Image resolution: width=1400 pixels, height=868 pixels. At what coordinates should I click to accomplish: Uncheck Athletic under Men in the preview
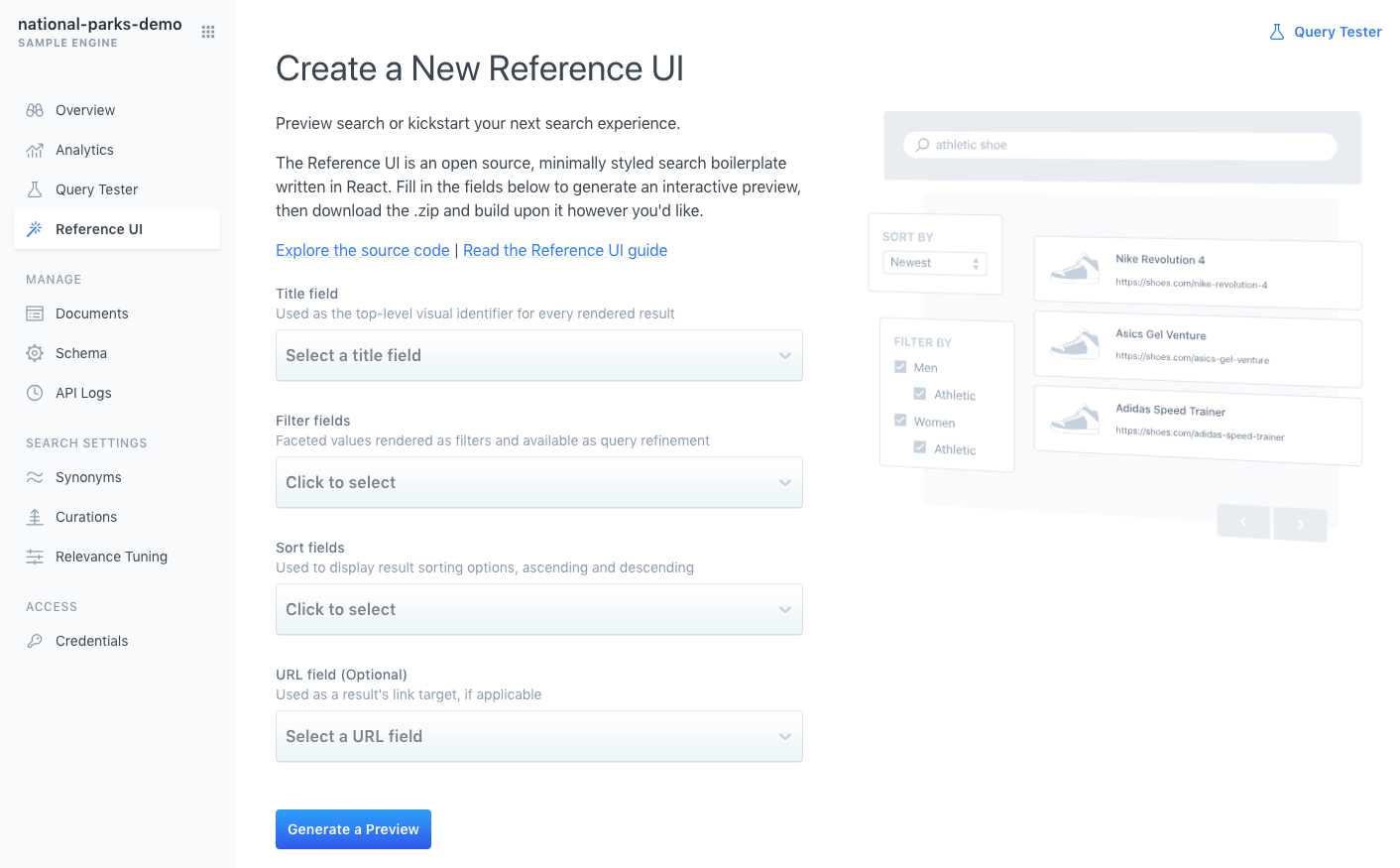[x=919, y=393]
